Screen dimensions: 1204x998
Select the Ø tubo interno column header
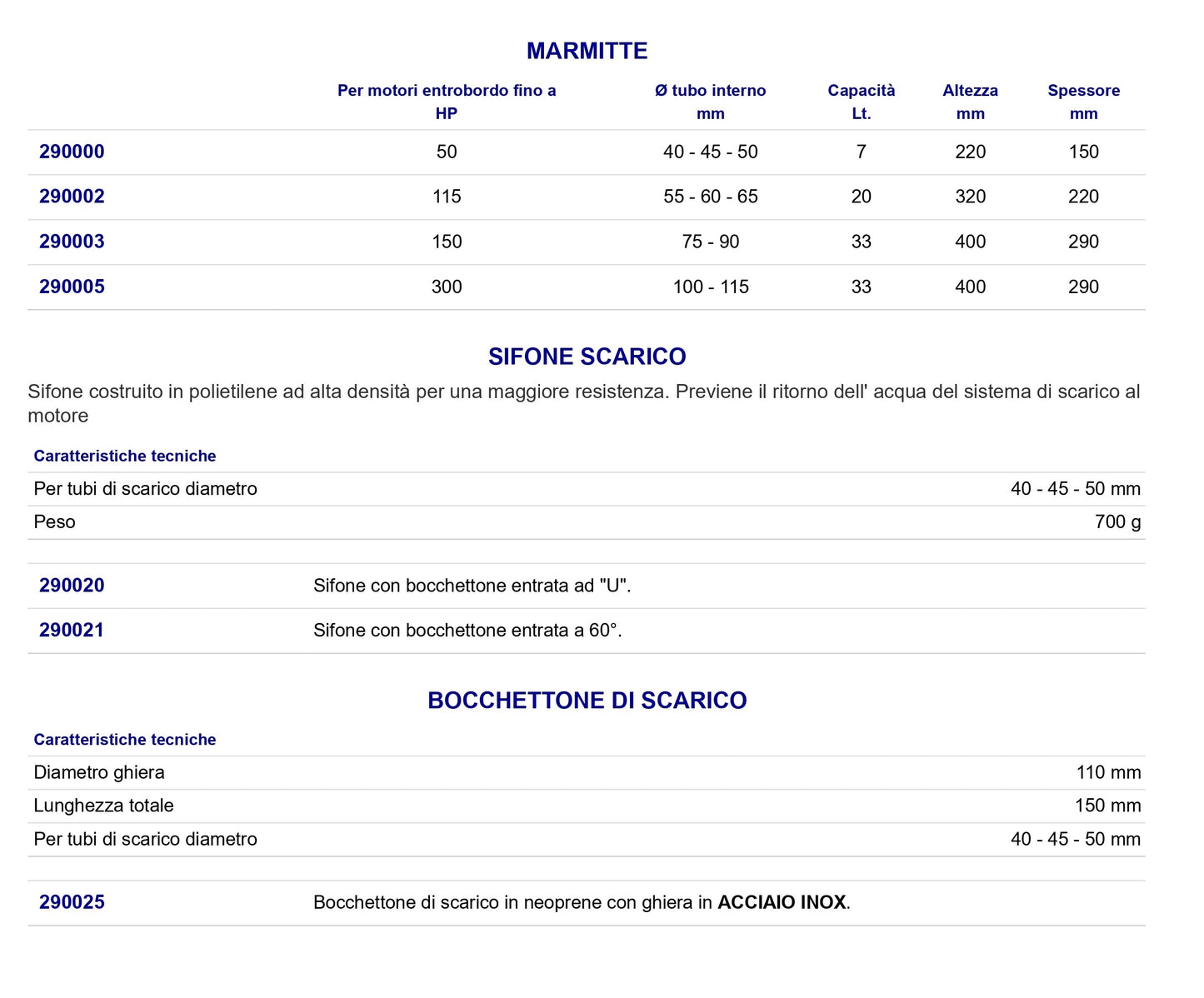pos(711,102)
